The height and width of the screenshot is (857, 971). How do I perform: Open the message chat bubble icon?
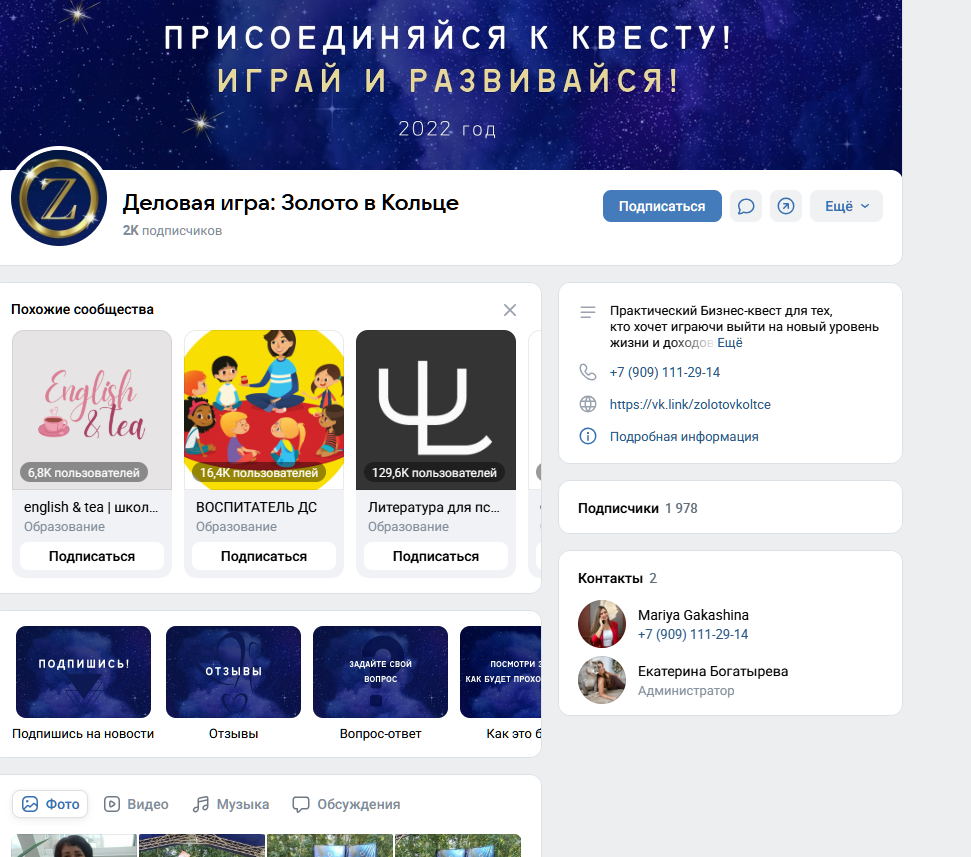[x=745, y=206]
